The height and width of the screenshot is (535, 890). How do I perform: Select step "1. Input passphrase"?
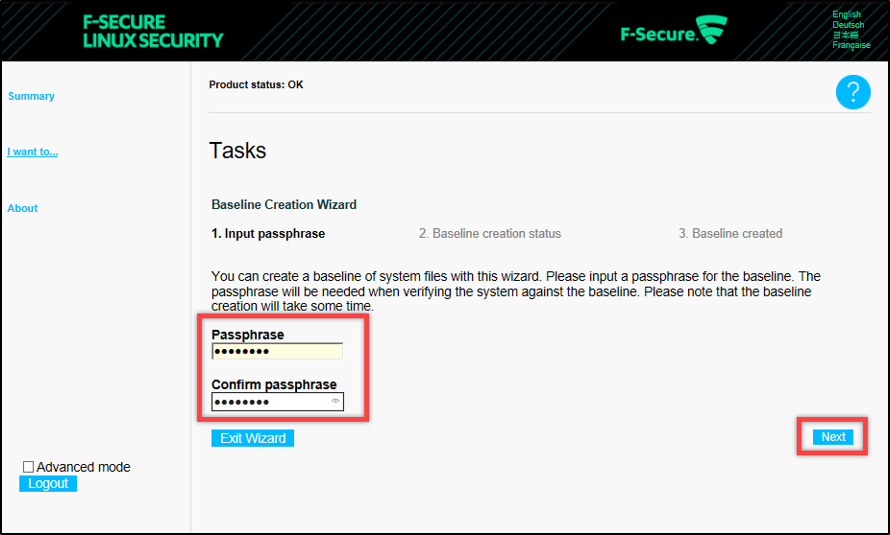point(268,234)
